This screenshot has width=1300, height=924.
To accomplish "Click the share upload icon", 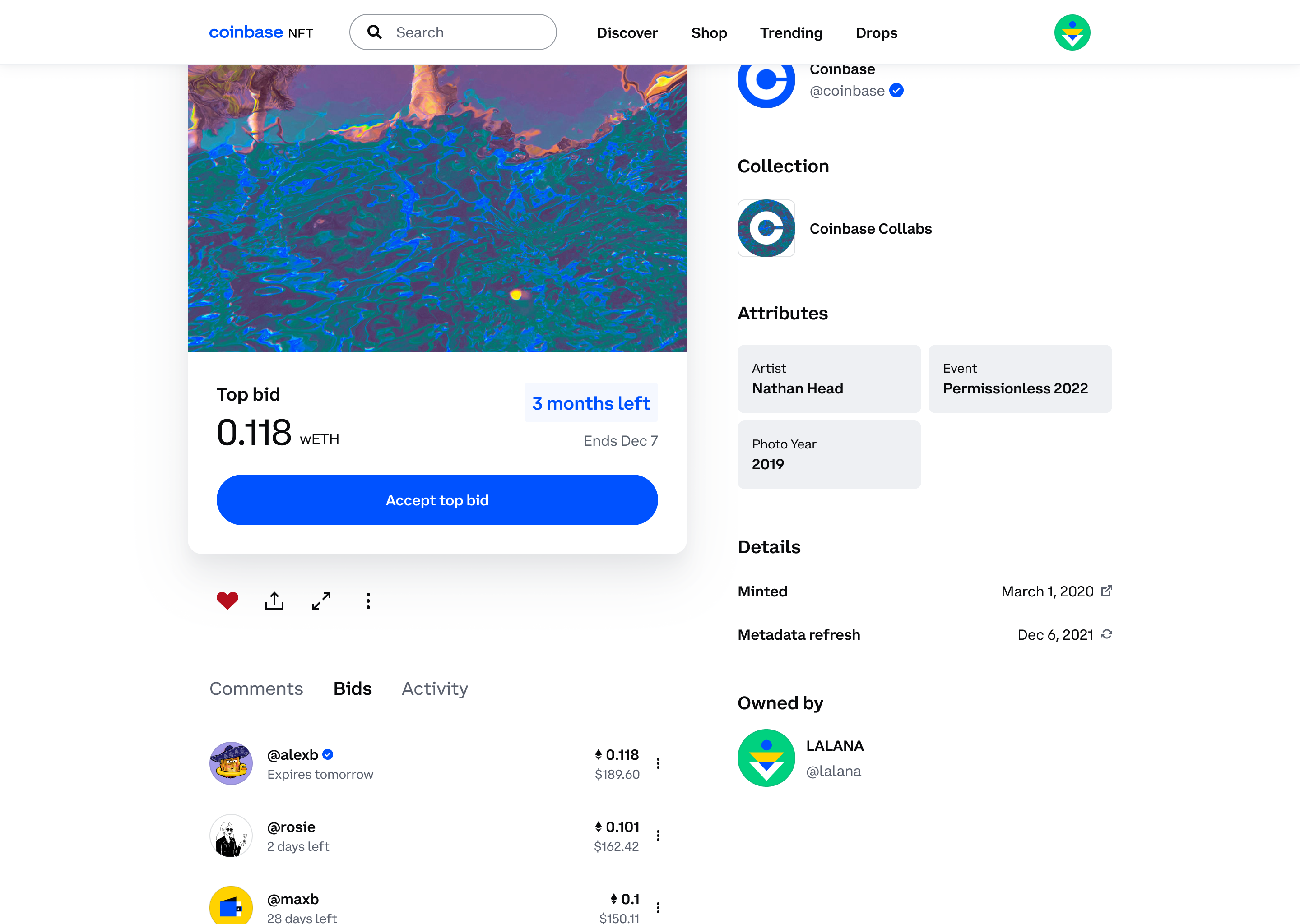I will (x=274, y=601).
